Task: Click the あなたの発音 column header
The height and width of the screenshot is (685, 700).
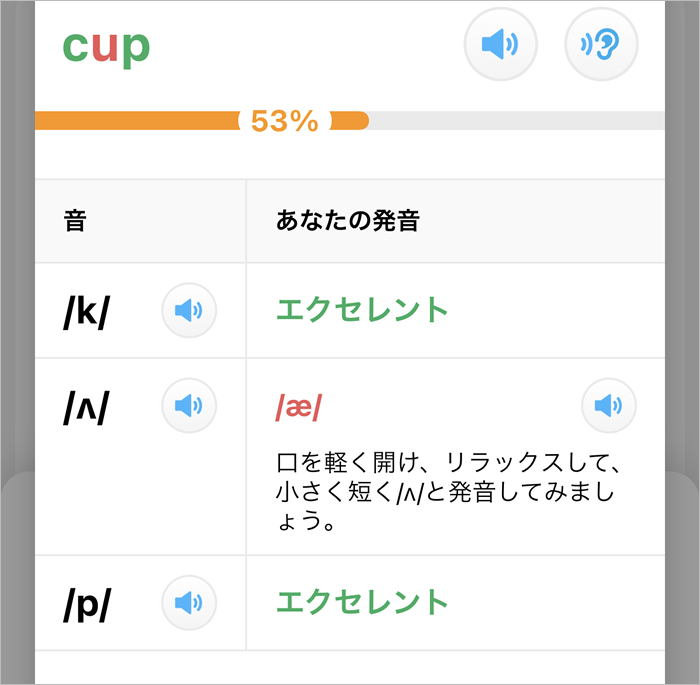Action: [x=347, y=221]
